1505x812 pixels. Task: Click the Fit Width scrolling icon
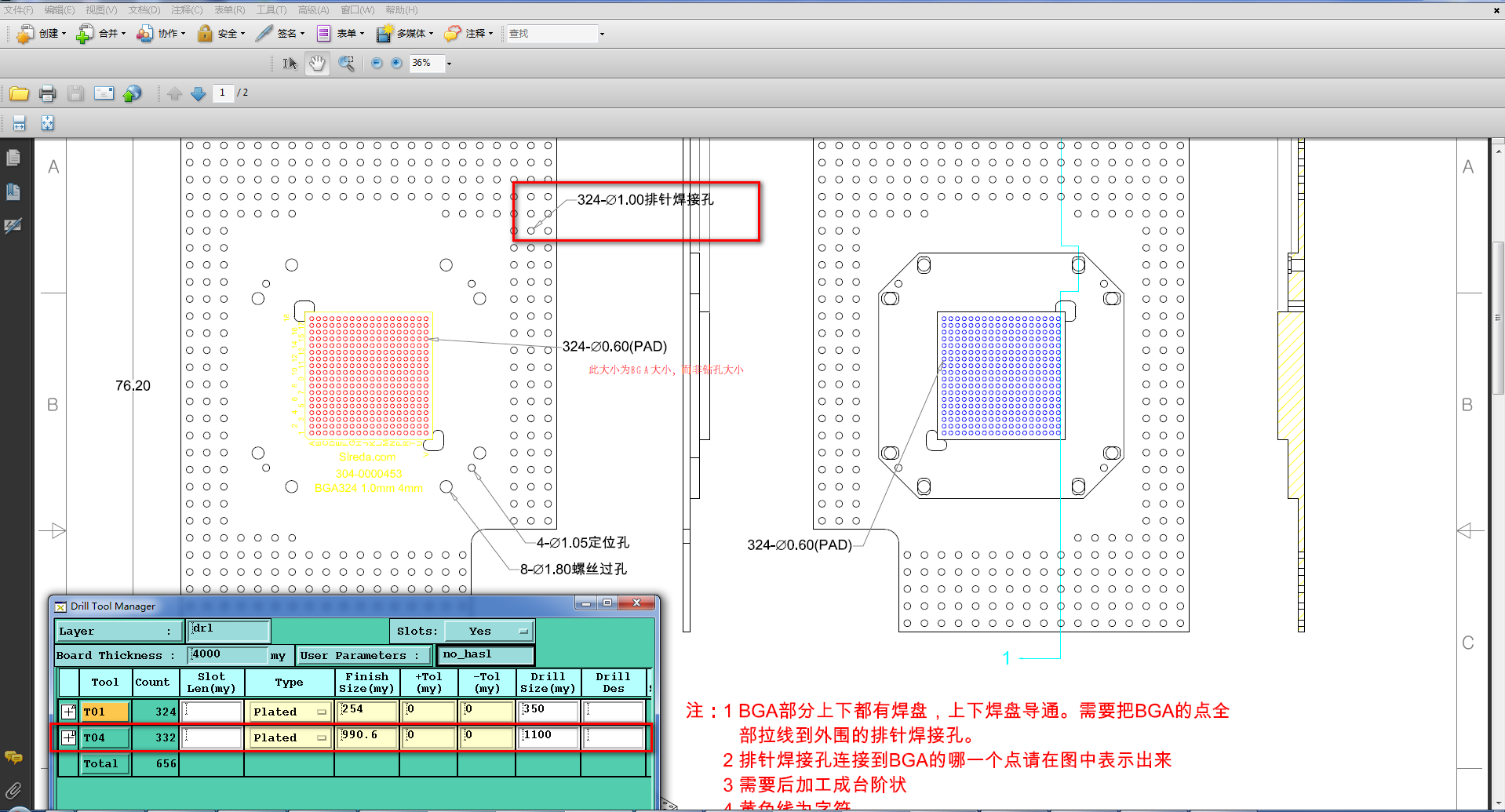point(20,123)
